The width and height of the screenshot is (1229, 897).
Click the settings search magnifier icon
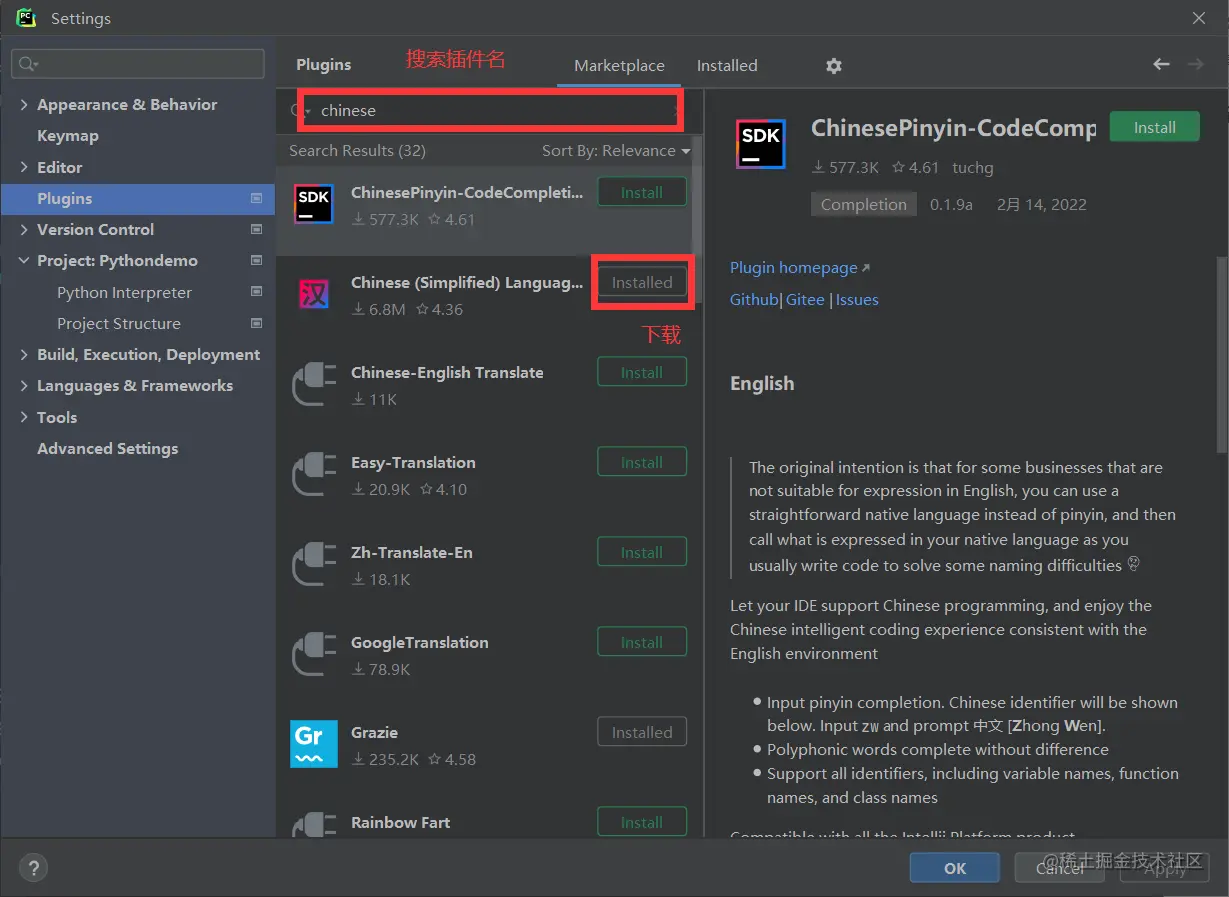coord(27,64)
